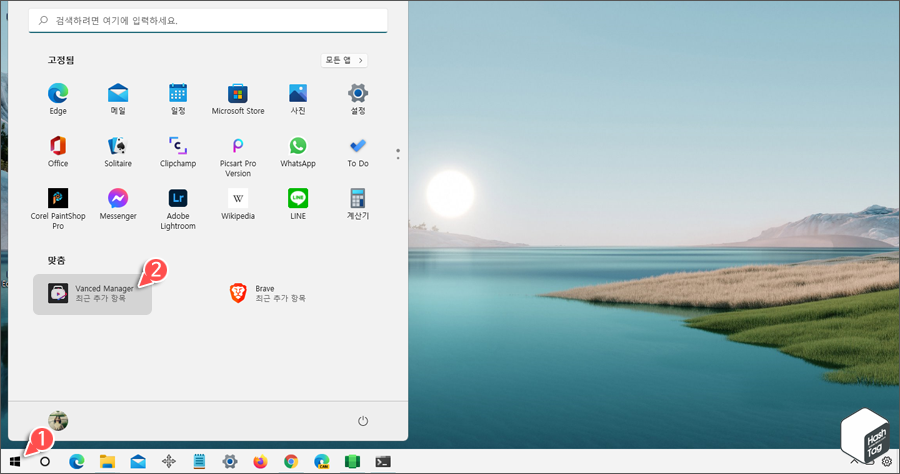The image size is (900, 474).
Task: Open Brave from recommended section
Action: click(267, 293)
